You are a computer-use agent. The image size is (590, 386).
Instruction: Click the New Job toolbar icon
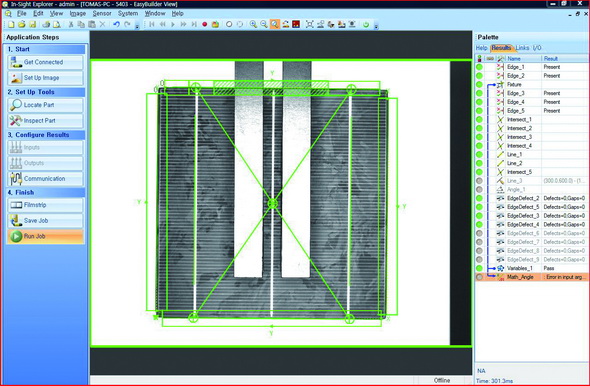coord(11,24)
